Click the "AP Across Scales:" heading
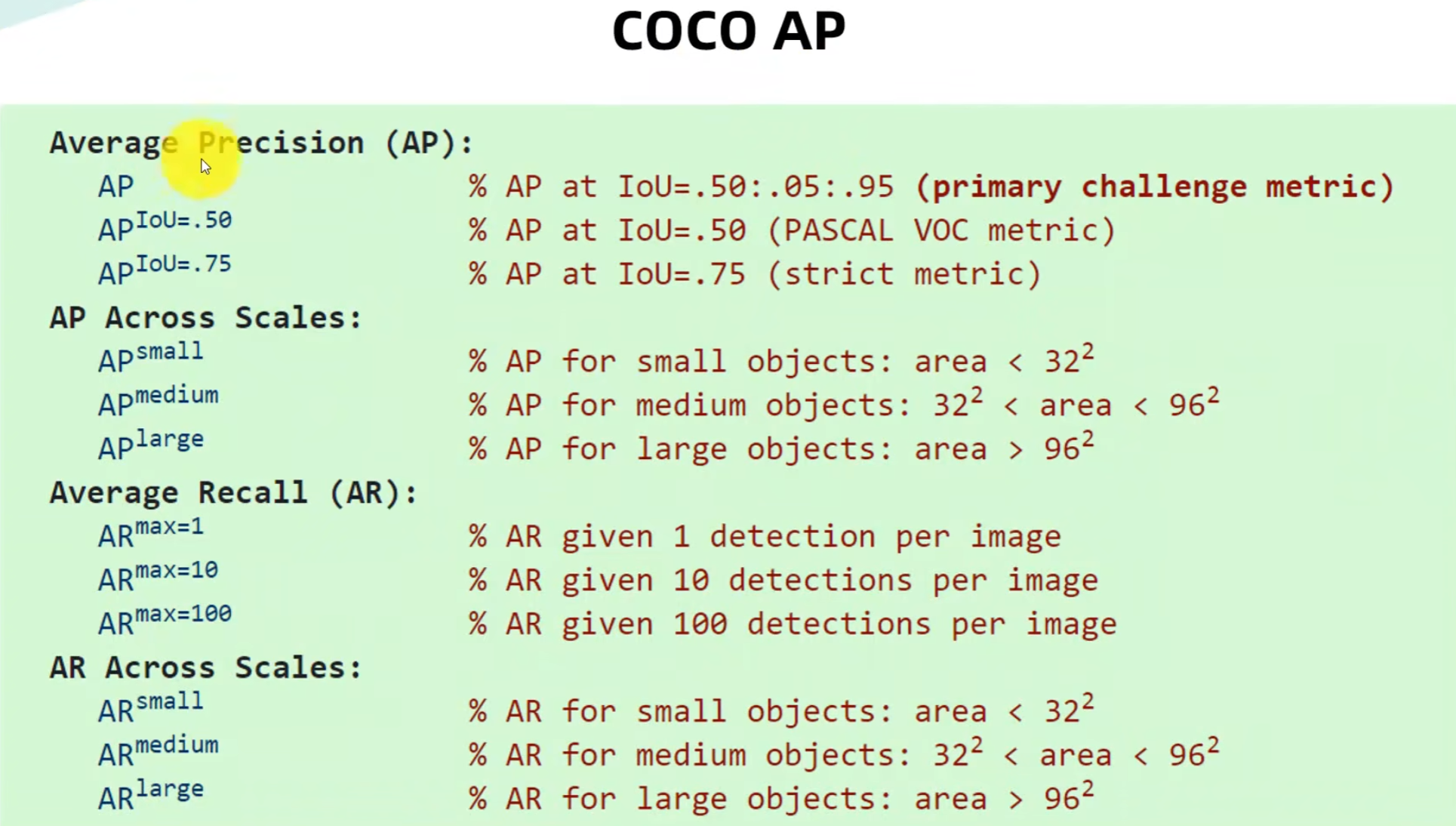The width and height of the screenshot is (1456, 826). coord(206,318)
